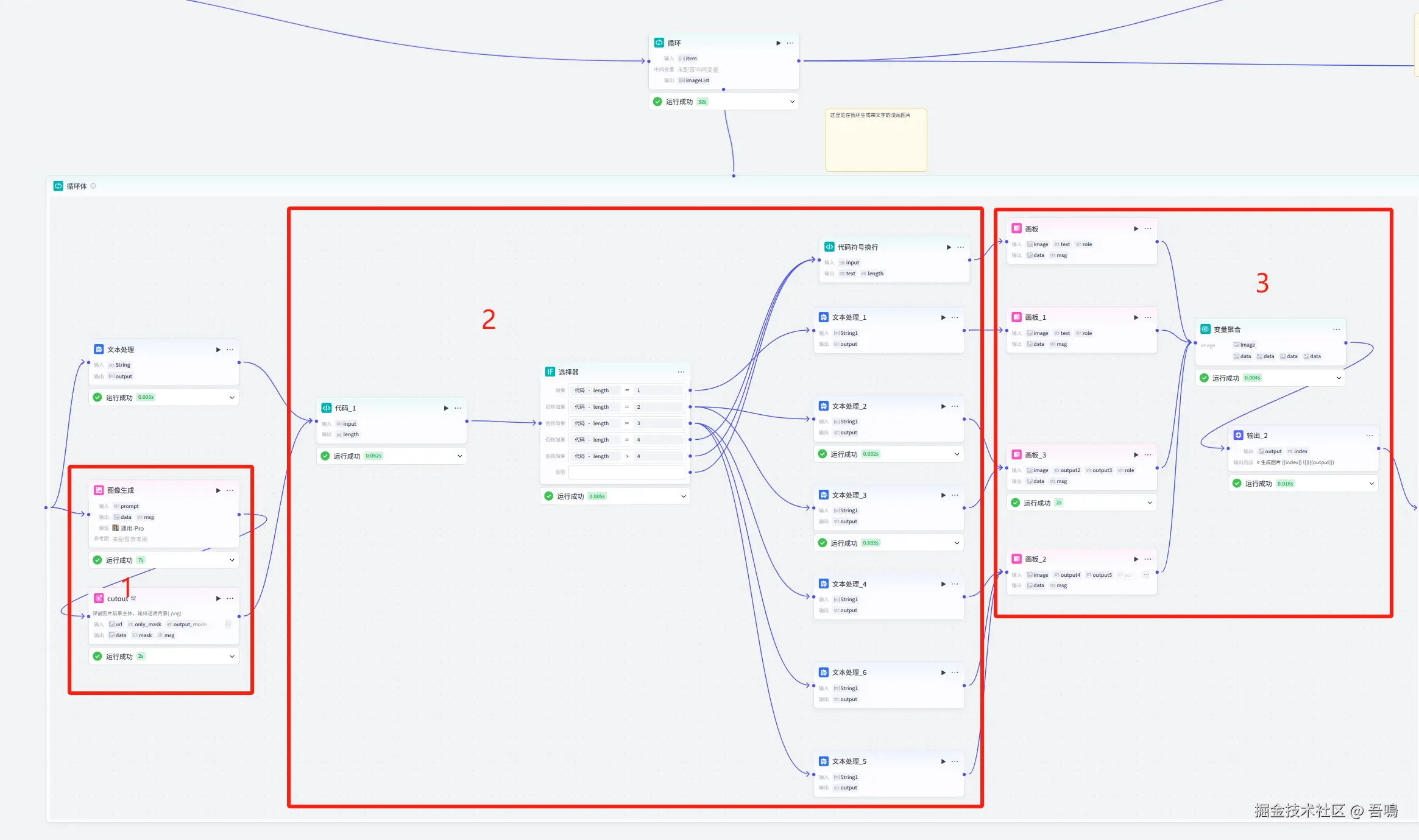
Task: Click the empty else field in 选择器
Action: 626,472
